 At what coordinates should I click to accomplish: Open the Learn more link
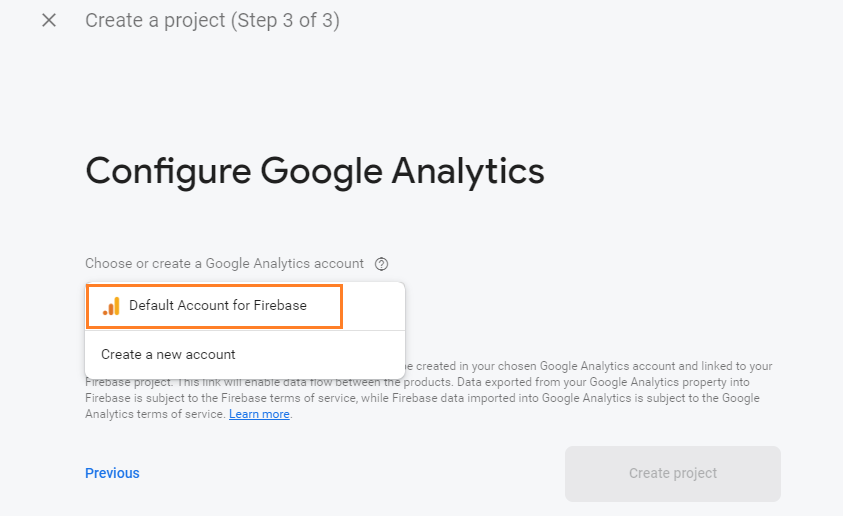pos(259,414)
